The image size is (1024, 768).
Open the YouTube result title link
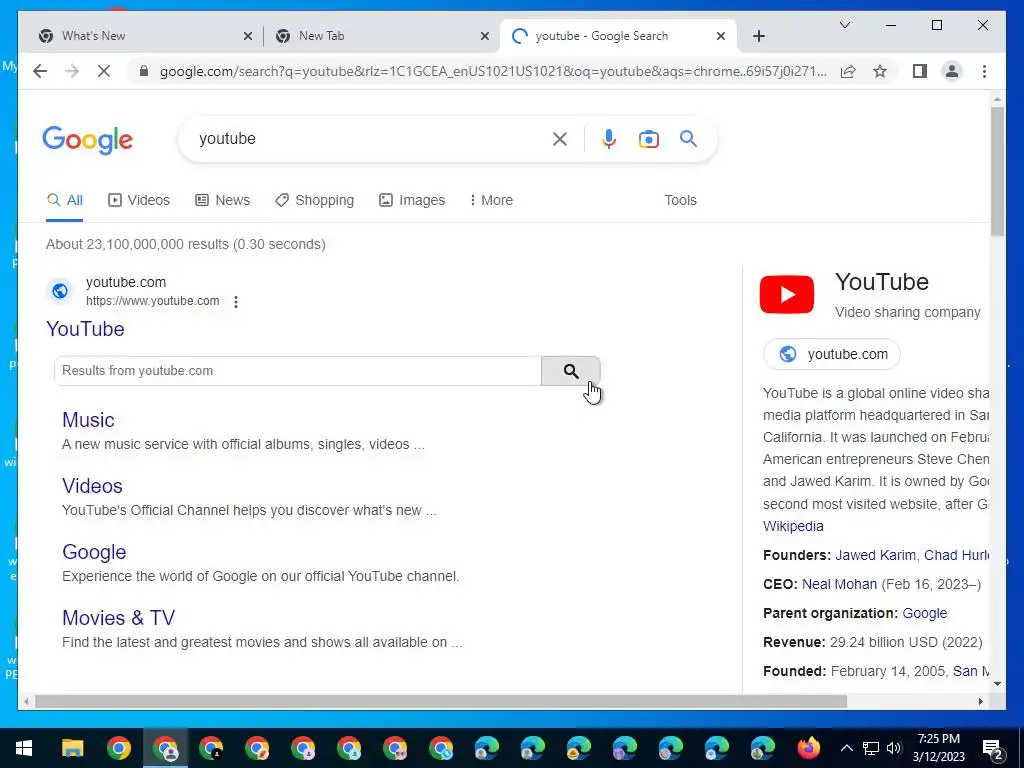pyautogui.click(x=85, y=328)
